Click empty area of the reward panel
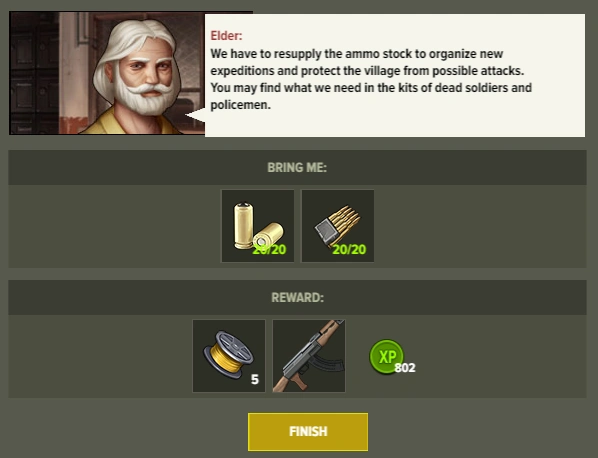 [x=496, y=357]
